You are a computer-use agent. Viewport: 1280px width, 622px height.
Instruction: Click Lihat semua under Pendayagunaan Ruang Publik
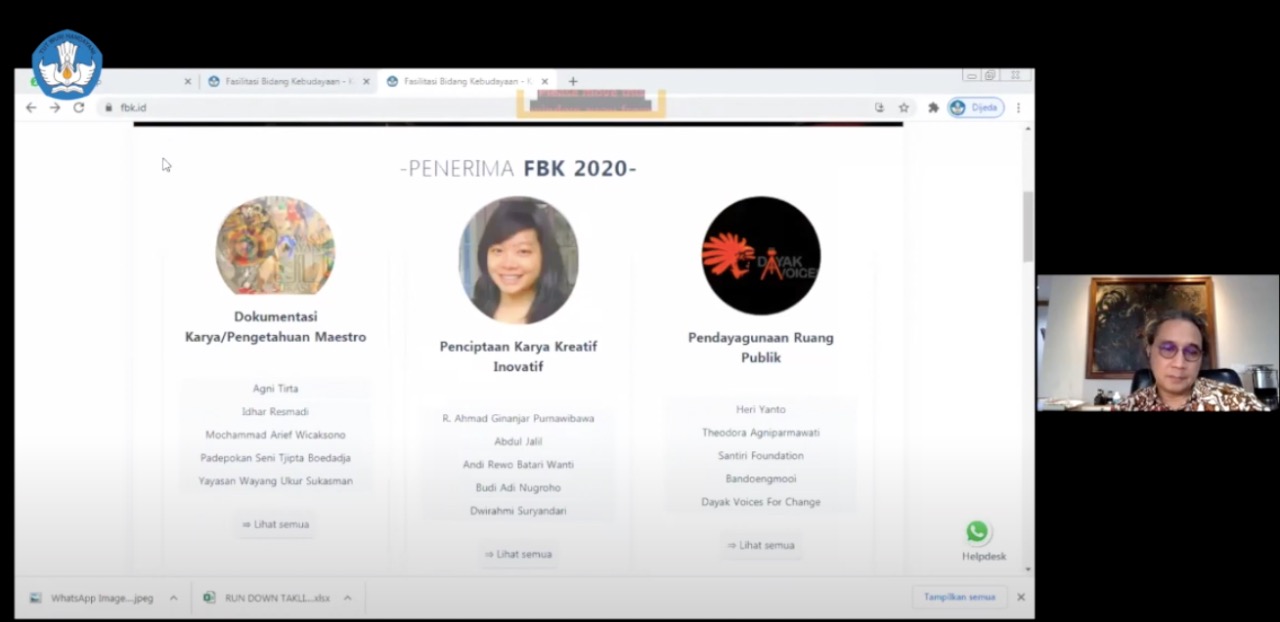click(x=761, y=545)
